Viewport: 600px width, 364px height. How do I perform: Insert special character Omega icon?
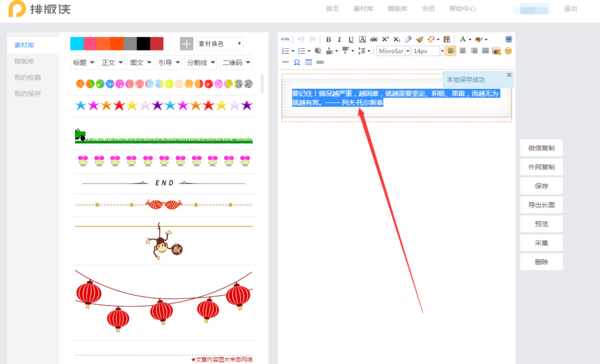pyautogui.click(x=297, y=62)
